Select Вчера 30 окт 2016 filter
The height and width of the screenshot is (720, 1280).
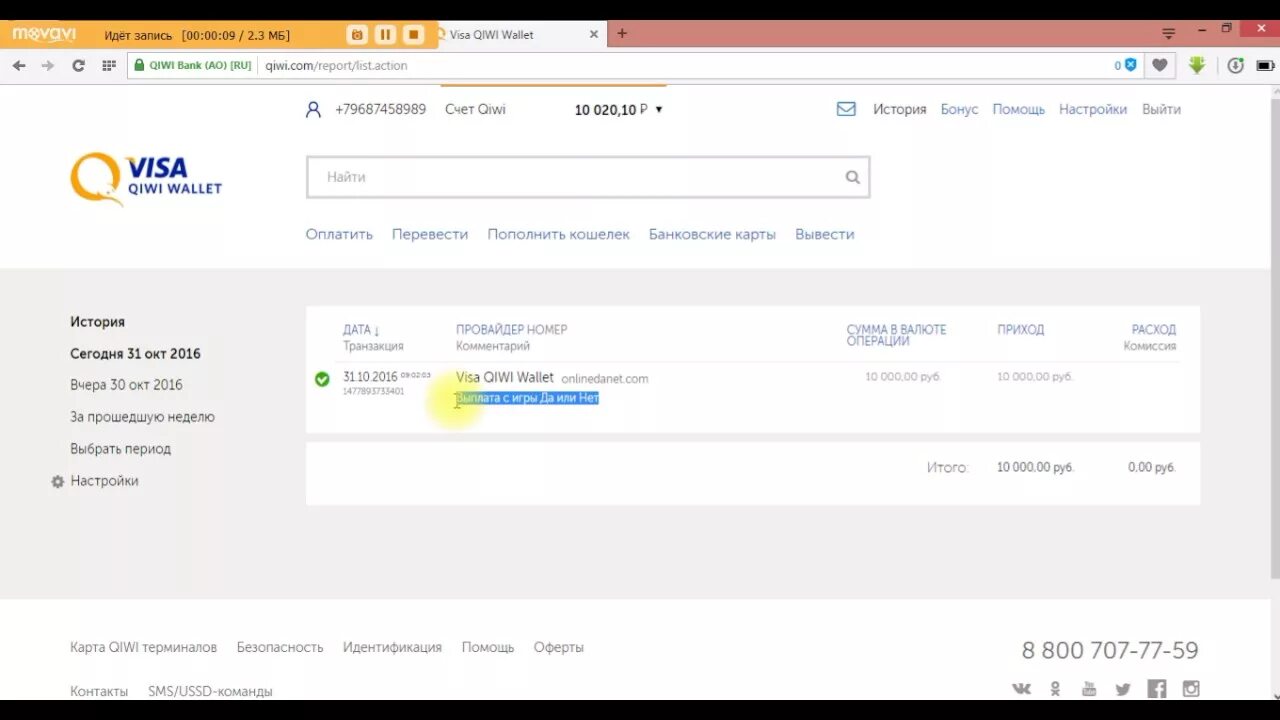click(x=126, y=385)
